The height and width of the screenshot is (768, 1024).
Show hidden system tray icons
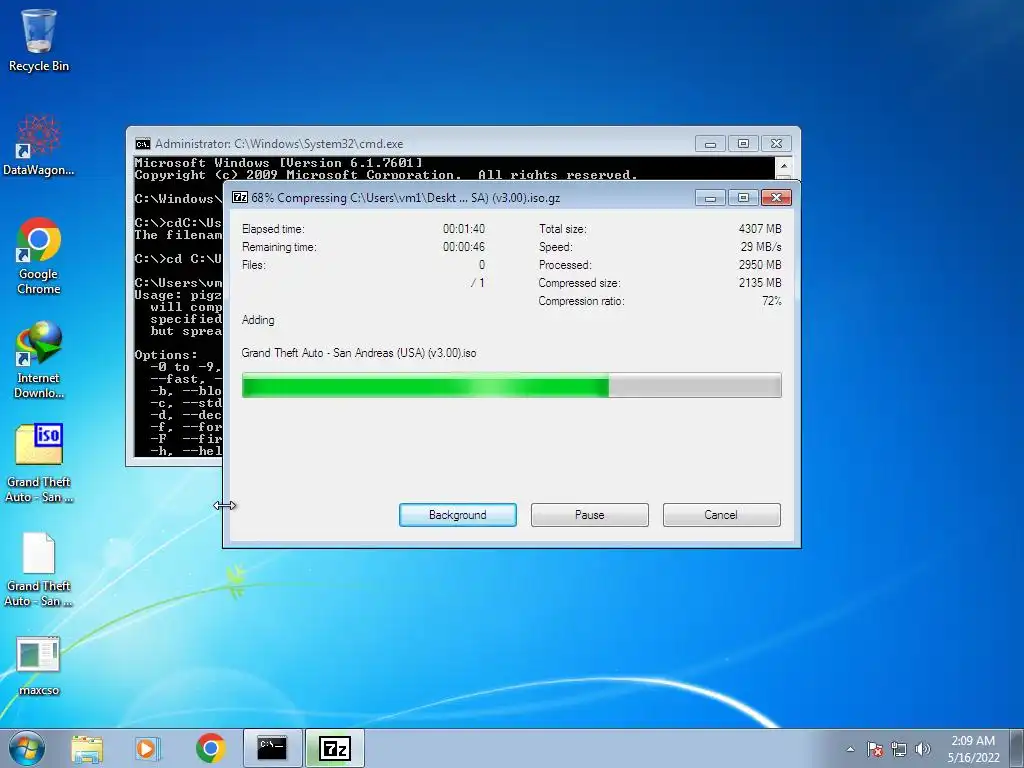[x=850, y=749]
